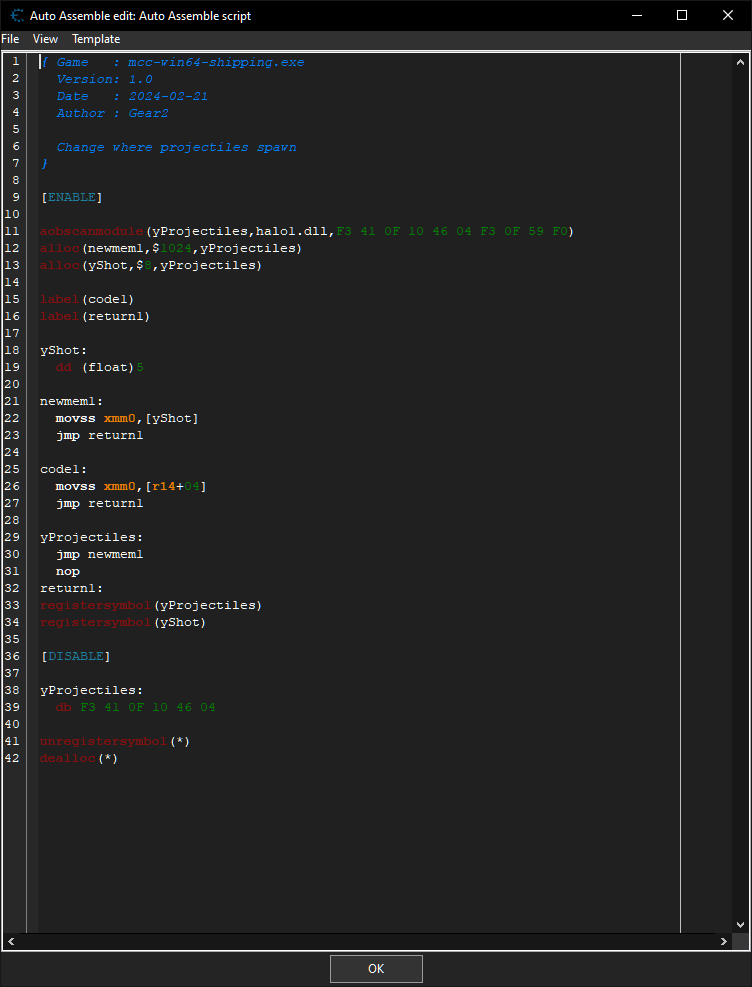
Task: Click the right arrow of horizontal scrollbar
Action: [x=725, y=941]
